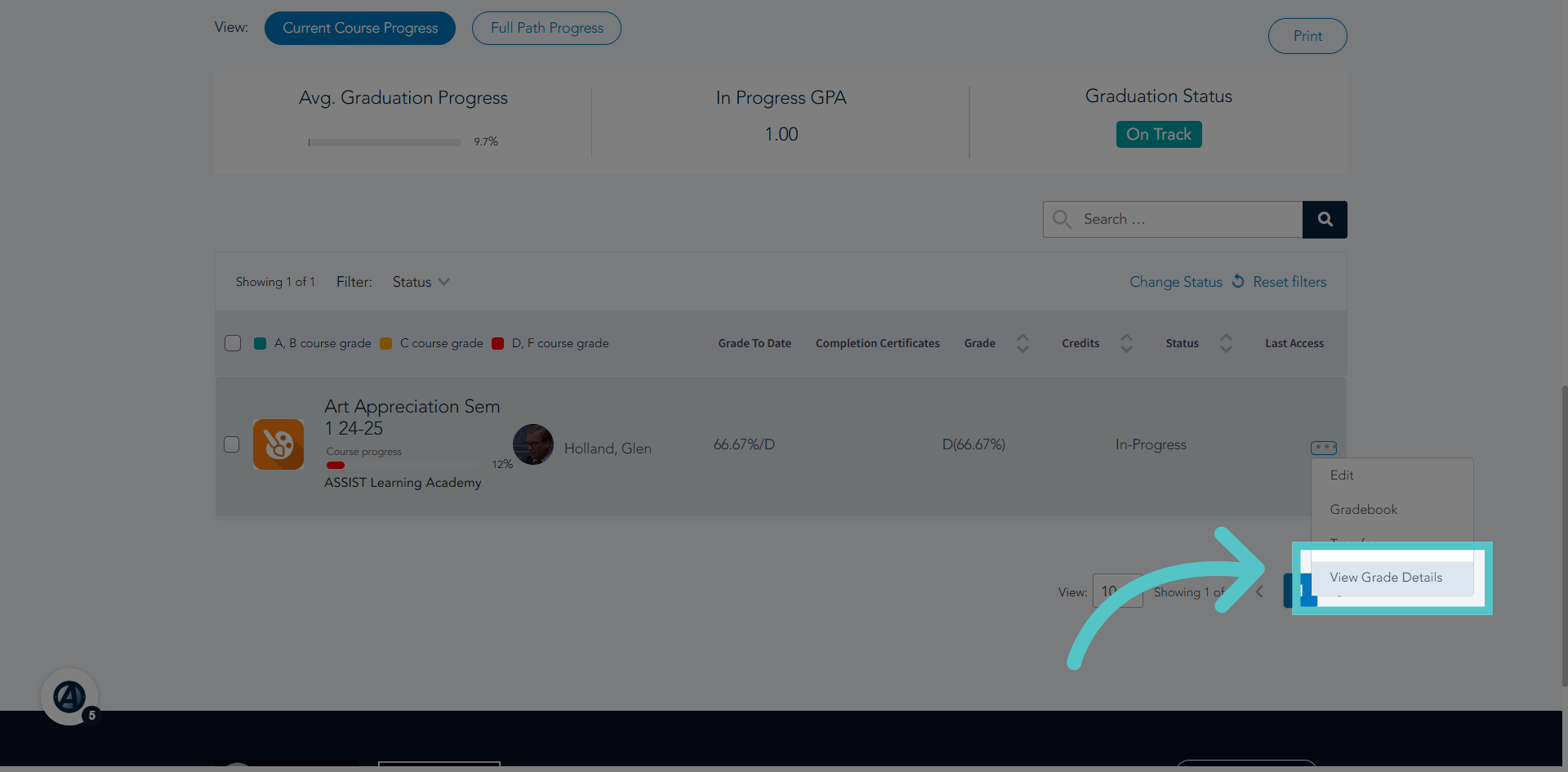Check the Art Appreciation Sem 1 row checkbox

pyautogui.click(x=232, y=444)
